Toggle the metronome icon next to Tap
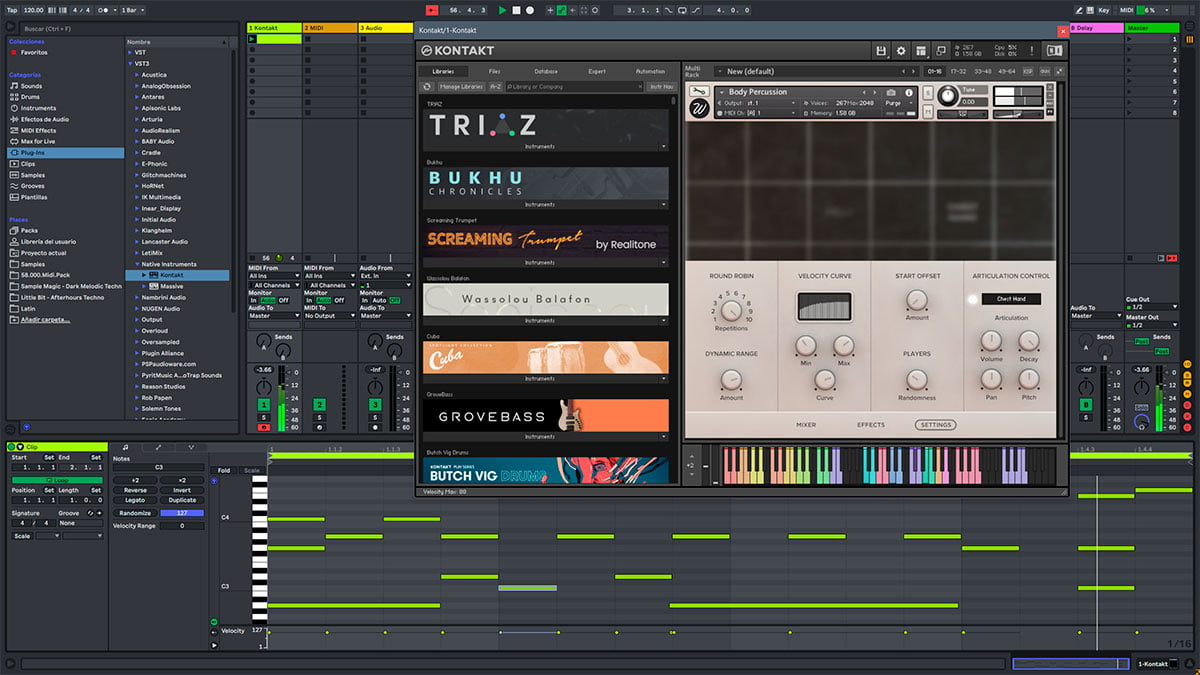The width and height of the screenshot is (1200, 675). tap(104, 10)
